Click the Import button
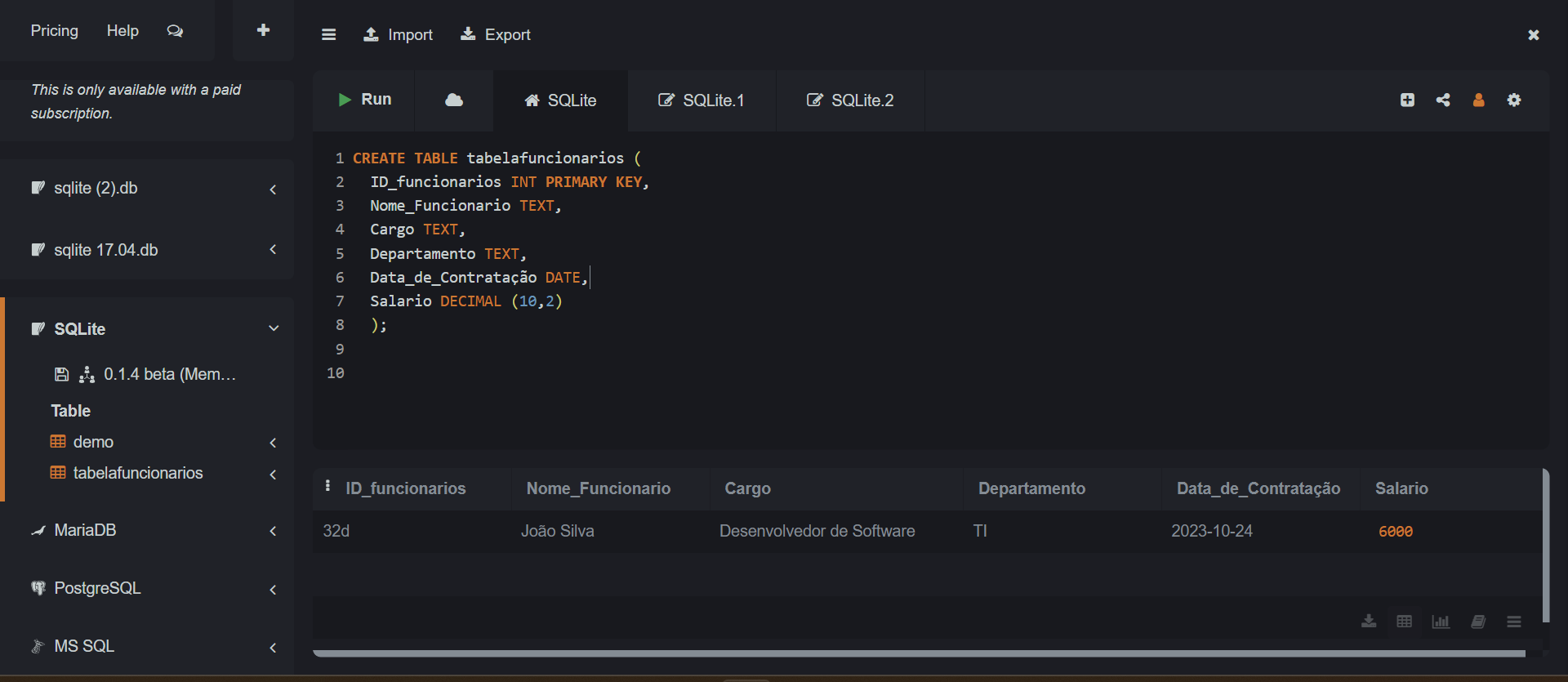This screenshot has width=1568, height=682. click(398, 34)
